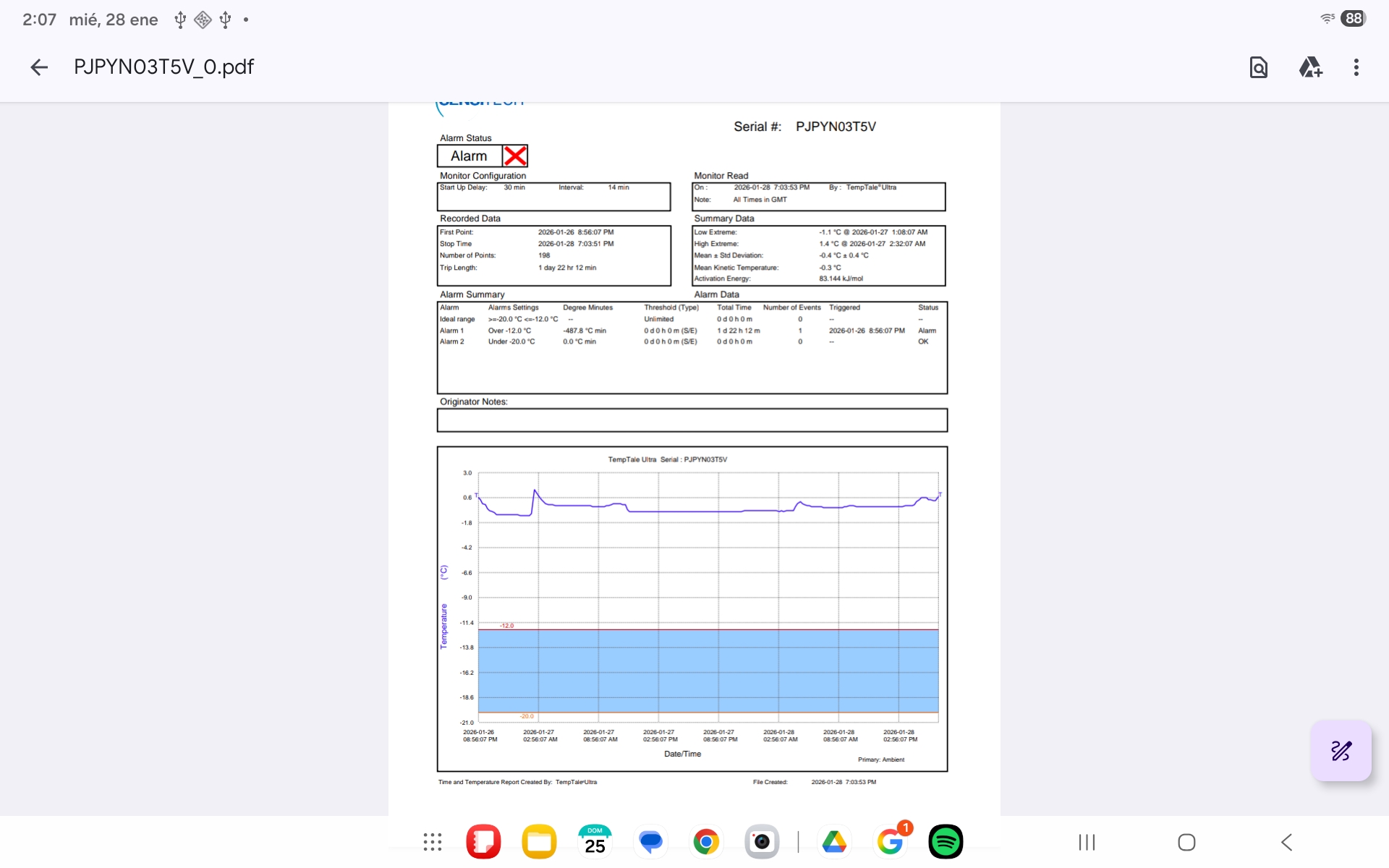
Task: Tap the system back chevron button
Action: pos(1286,842)
